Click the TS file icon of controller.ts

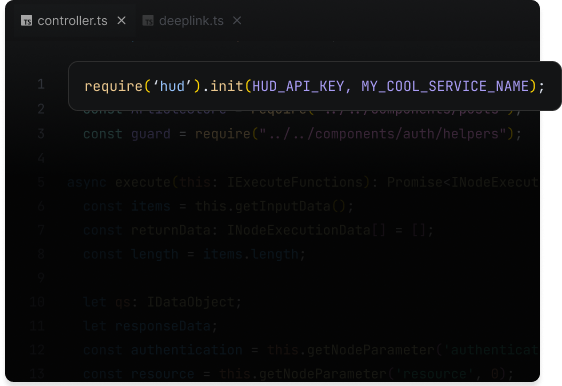(x=27, y=21)
